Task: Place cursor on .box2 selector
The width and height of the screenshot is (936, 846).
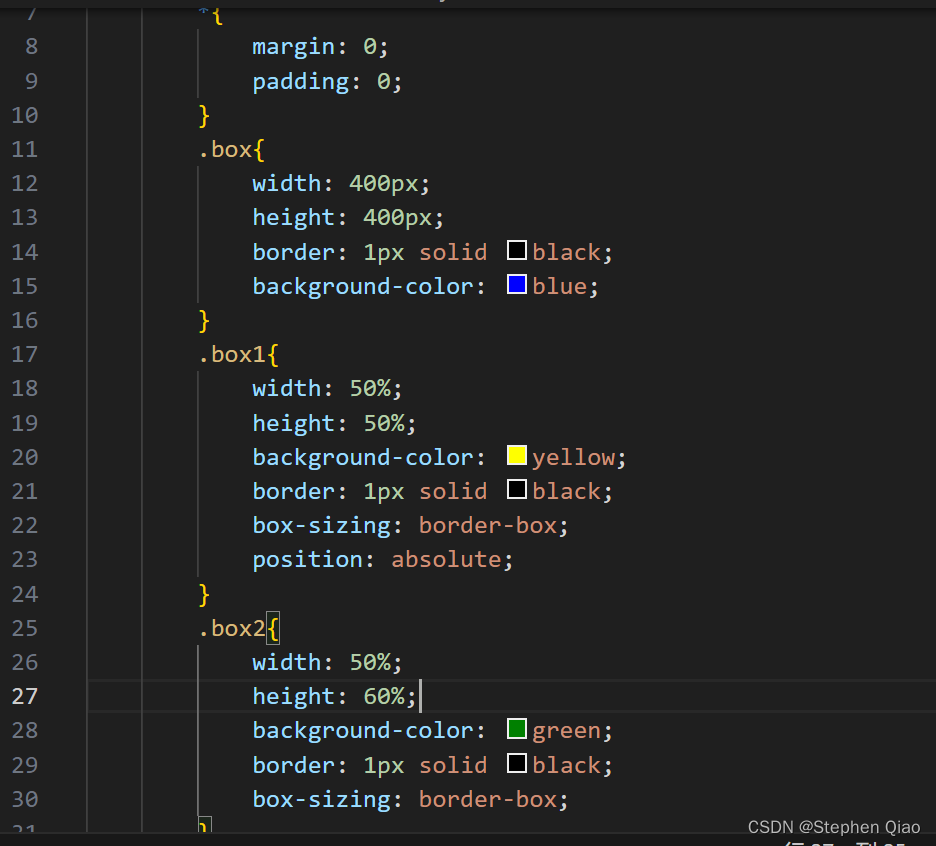Action: click(232, 628)
